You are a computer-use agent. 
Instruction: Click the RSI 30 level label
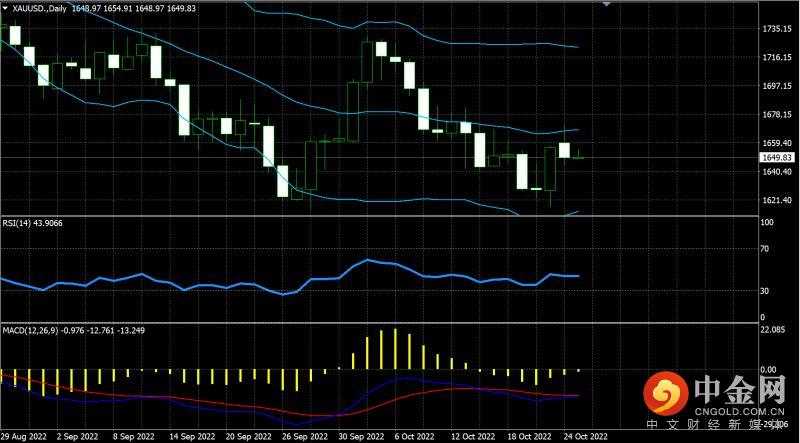coord(764,291)
